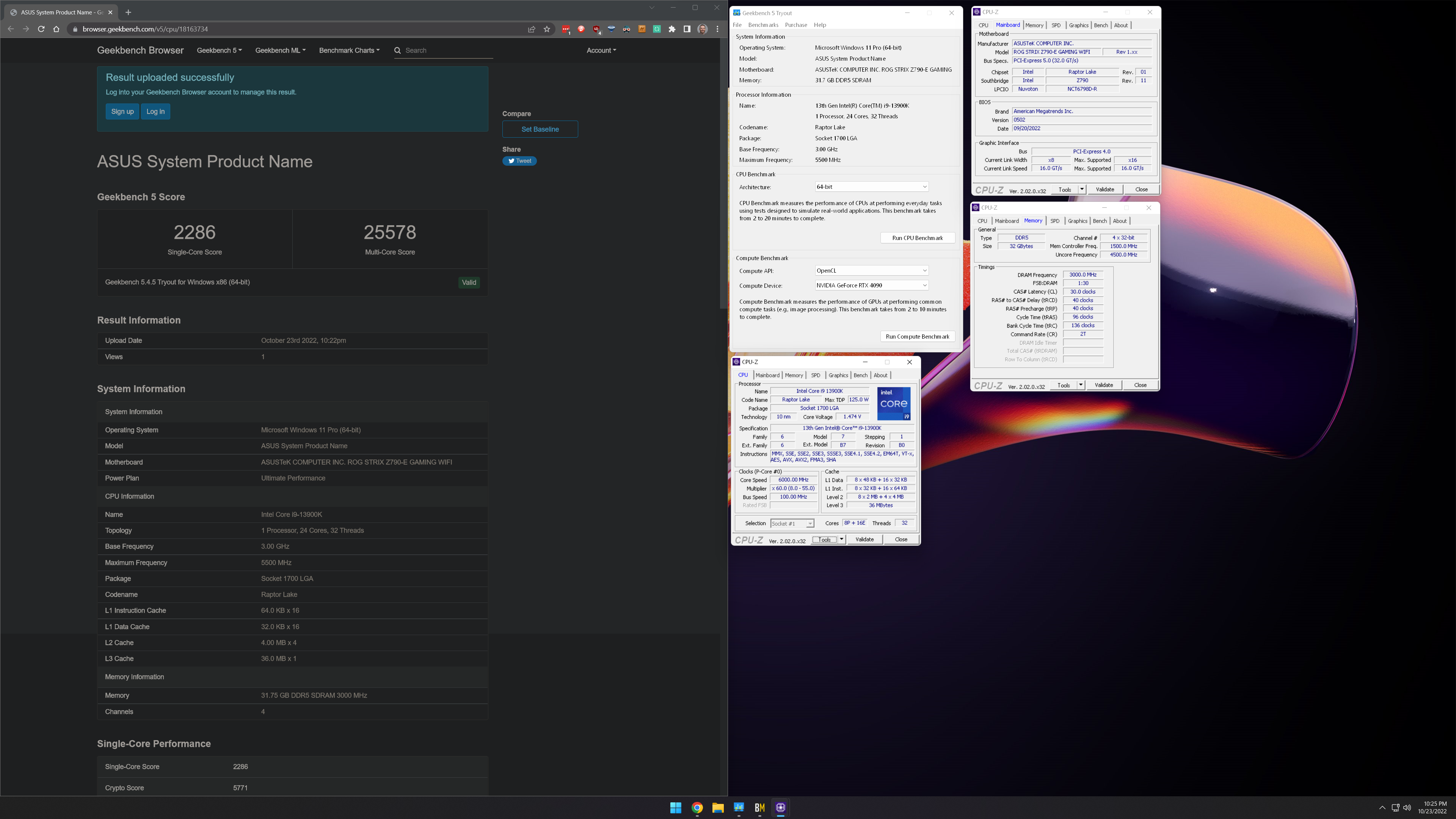Open Windows Start menu
This screenshot has width=1456, height=819.
(675, 808)
